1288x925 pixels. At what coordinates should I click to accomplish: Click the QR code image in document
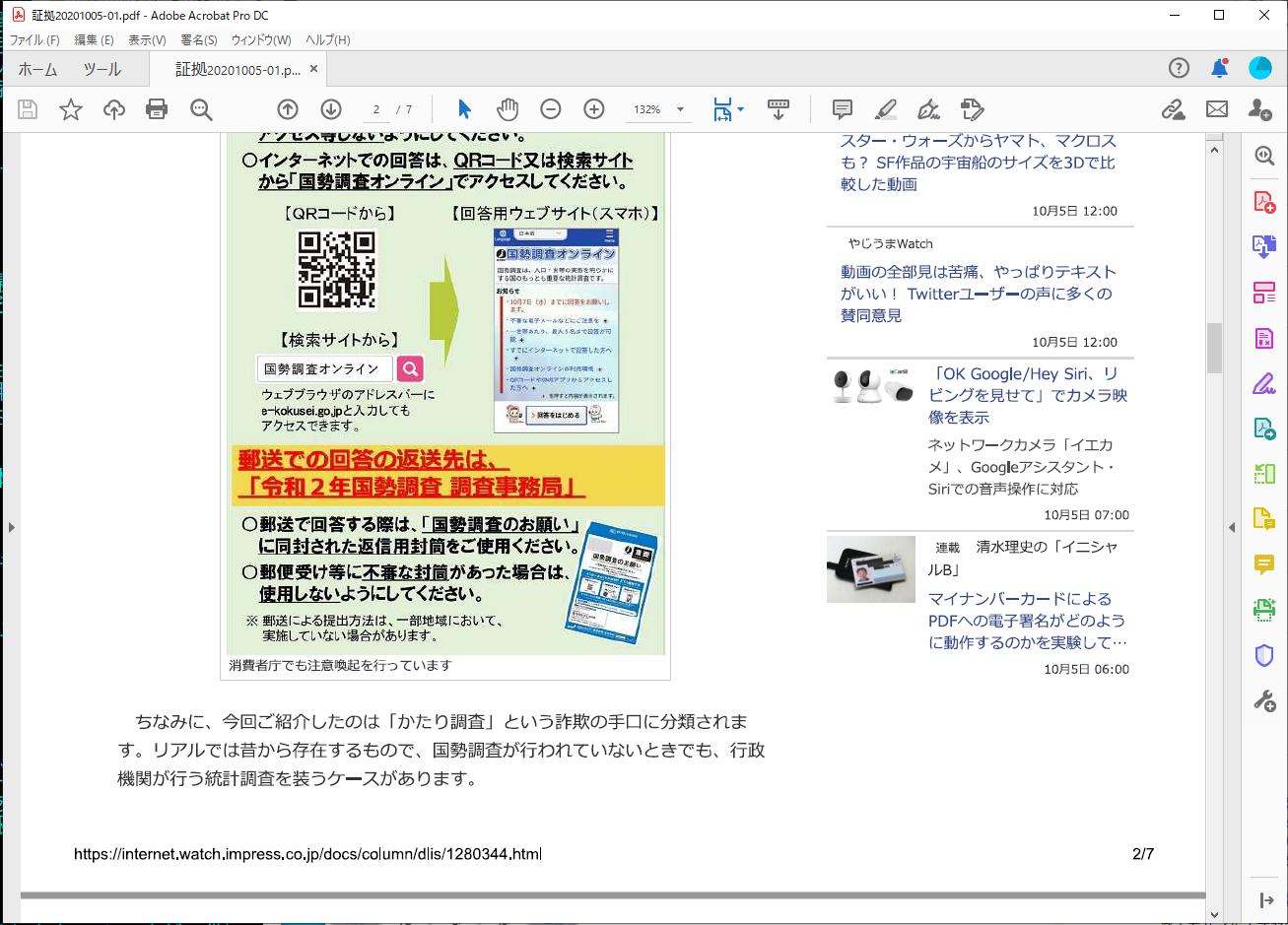pyautogui.click(x=337, y=270)
